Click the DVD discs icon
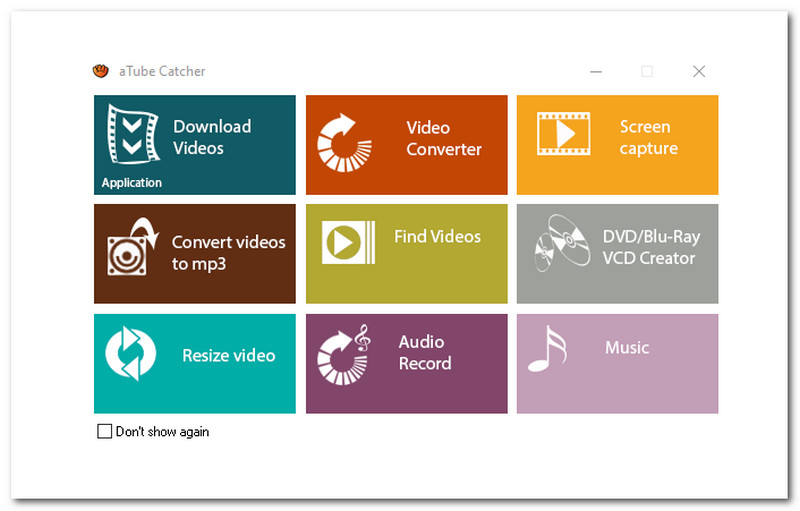Viewport: 800px width, 511px height. (x=562, y=243)
